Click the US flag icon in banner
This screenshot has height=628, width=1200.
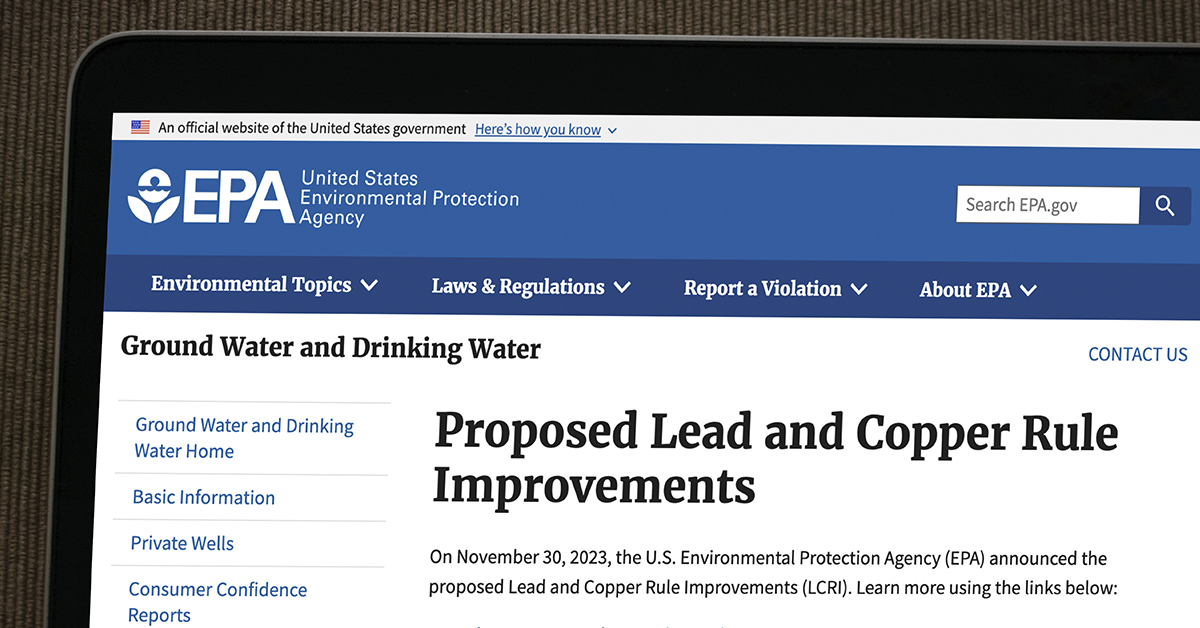(140, 127)
